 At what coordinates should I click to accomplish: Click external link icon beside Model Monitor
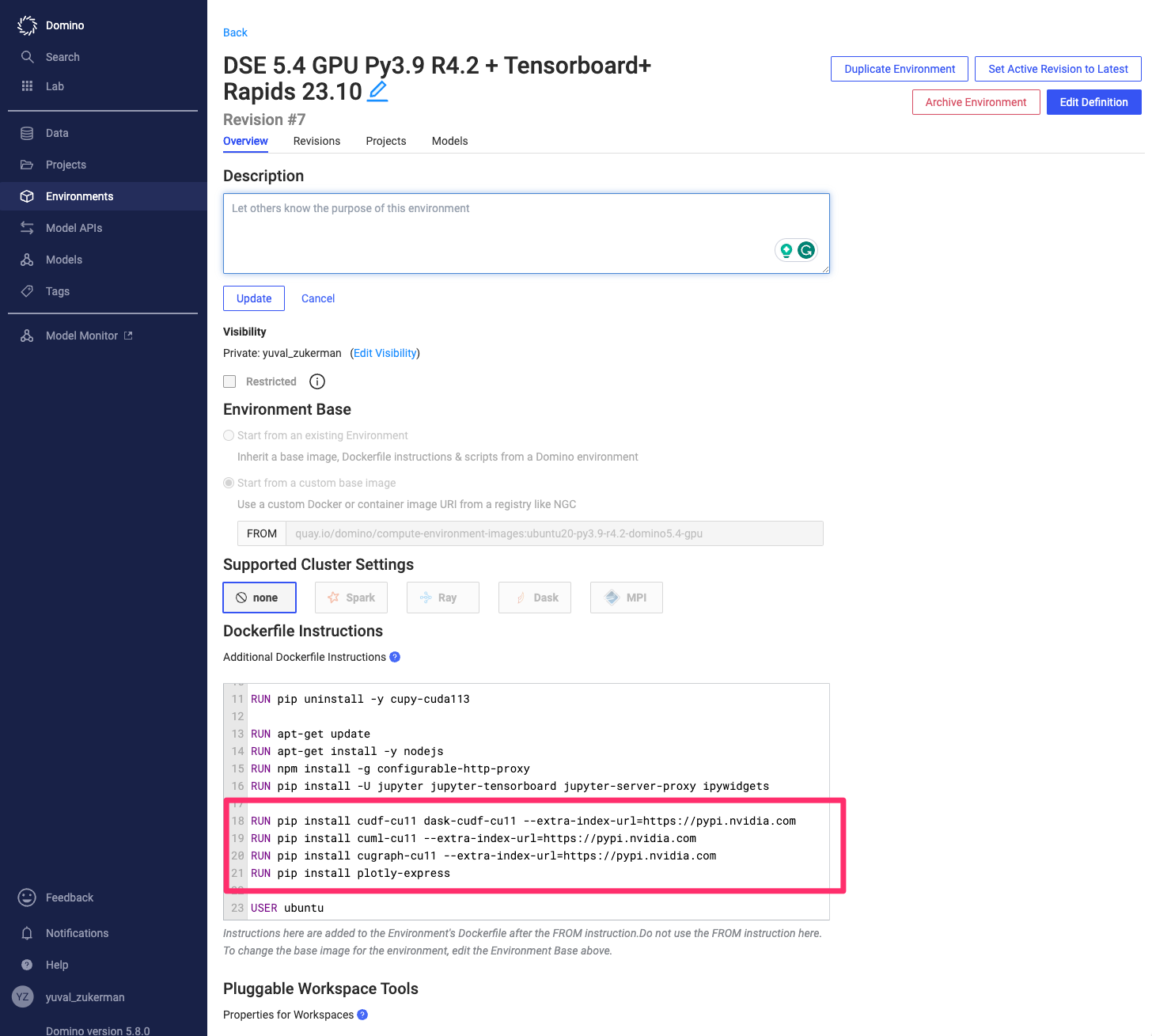[x=128, y=336]
